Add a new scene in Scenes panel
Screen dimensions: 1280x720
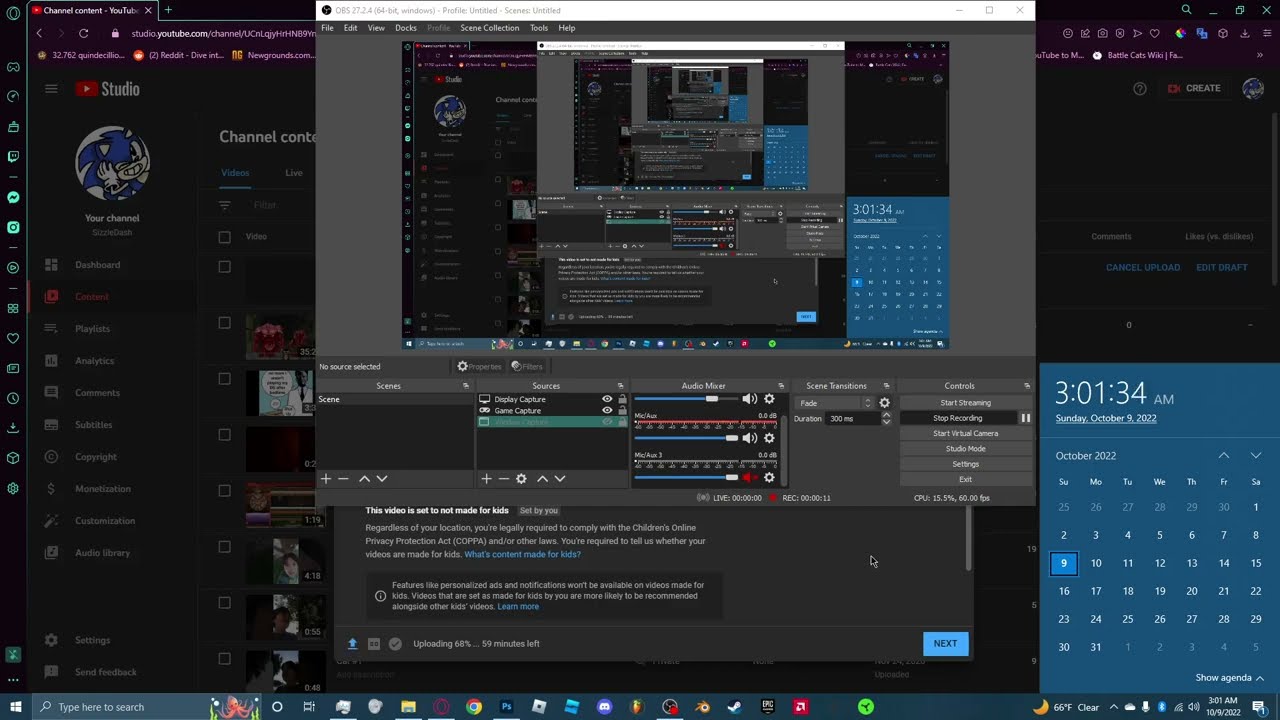pyautogui.click(x=325, y=479)
